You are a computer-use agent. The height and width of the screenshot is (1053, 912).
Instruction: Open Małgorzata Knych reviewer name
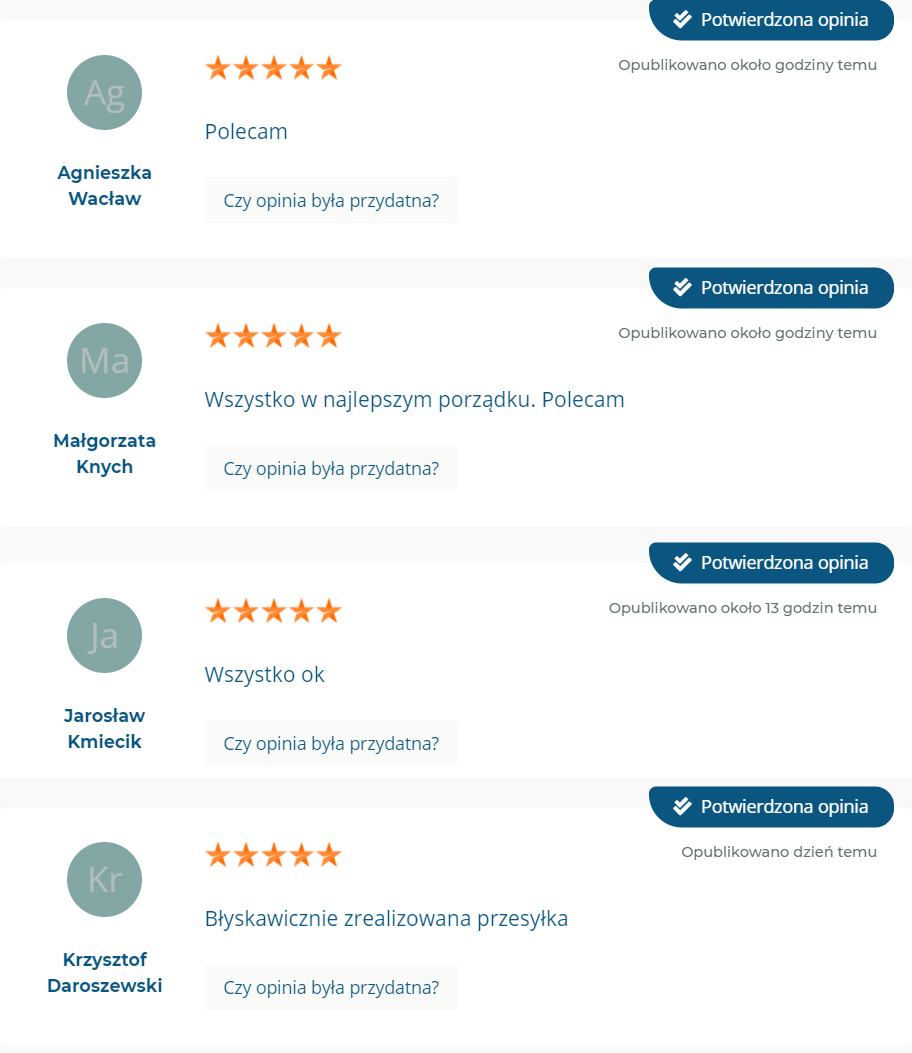(x=104, y=453)
